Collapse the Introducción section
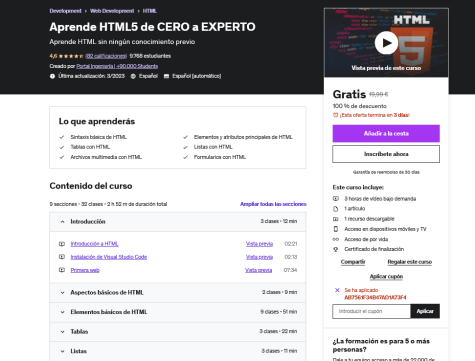 [x=178, y=222]
